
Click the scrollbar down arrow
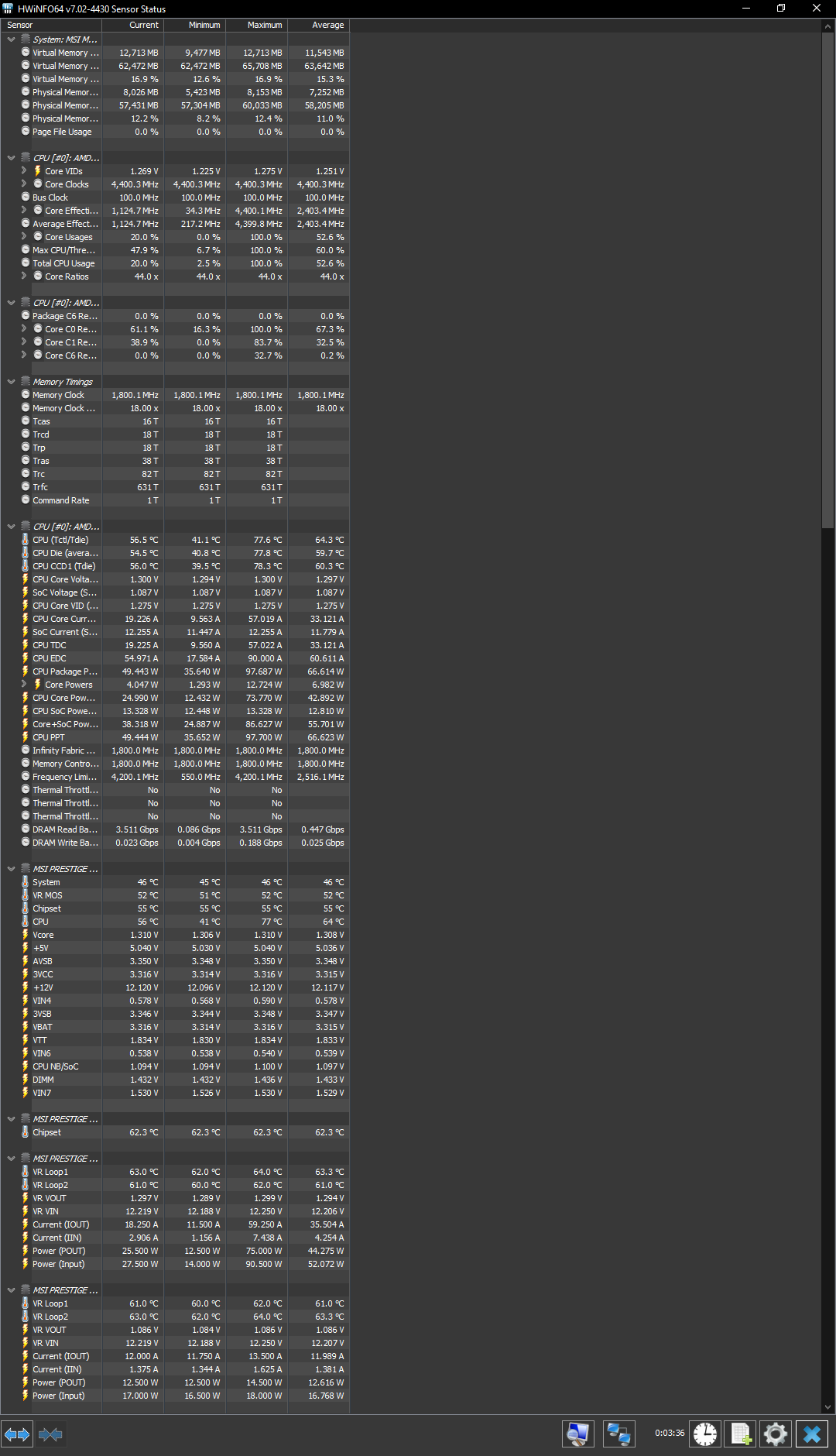[x=827, y=1407]
